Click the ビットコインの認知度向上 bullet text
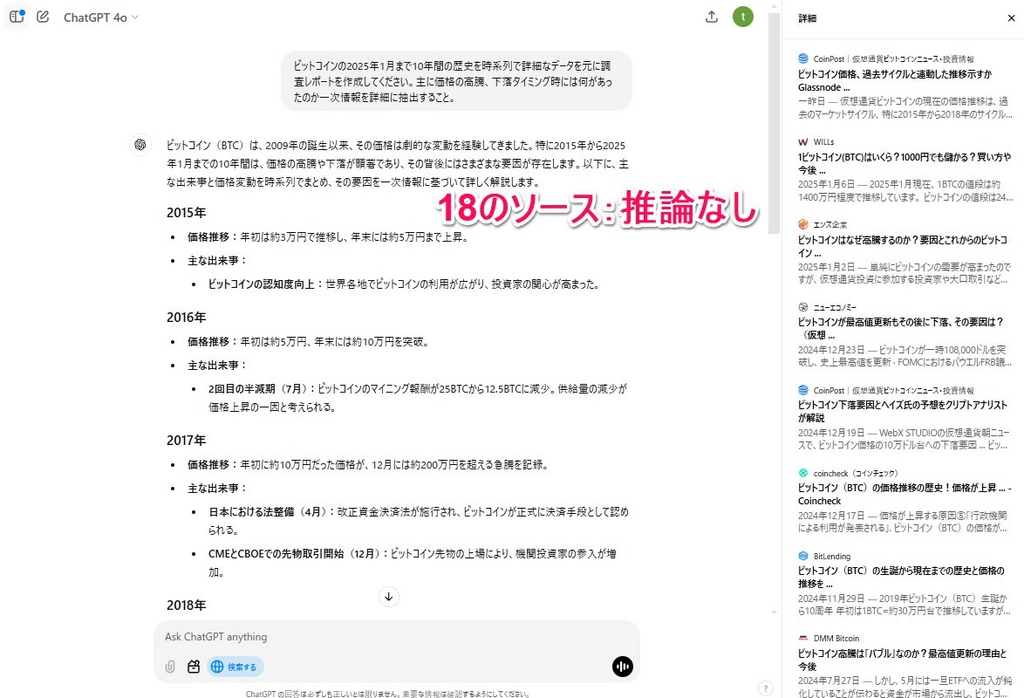The width and height of the screenshot is (1024, 698). pyautogui.click(x=404, y=284)
